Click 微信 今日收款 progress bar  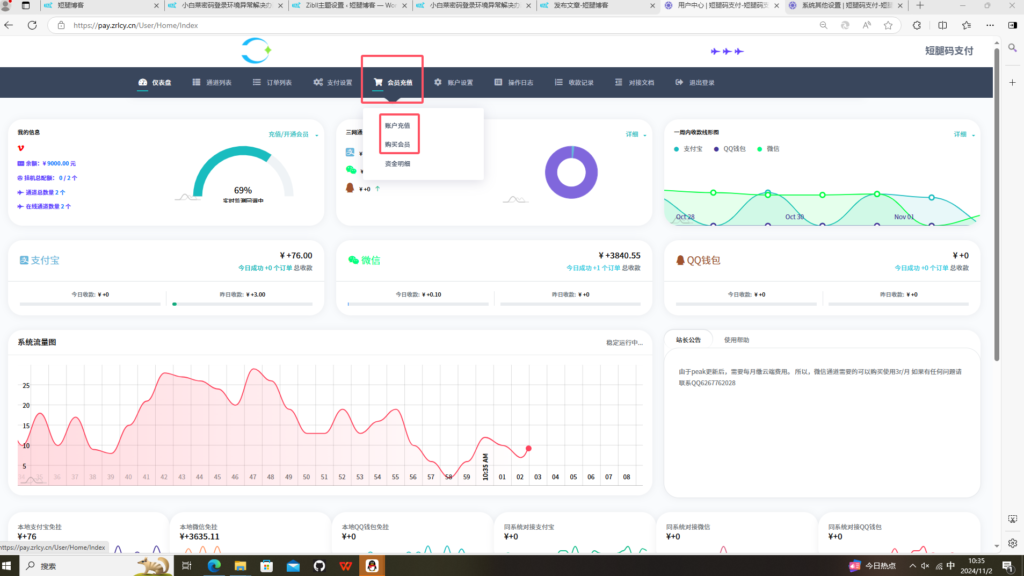418,304
